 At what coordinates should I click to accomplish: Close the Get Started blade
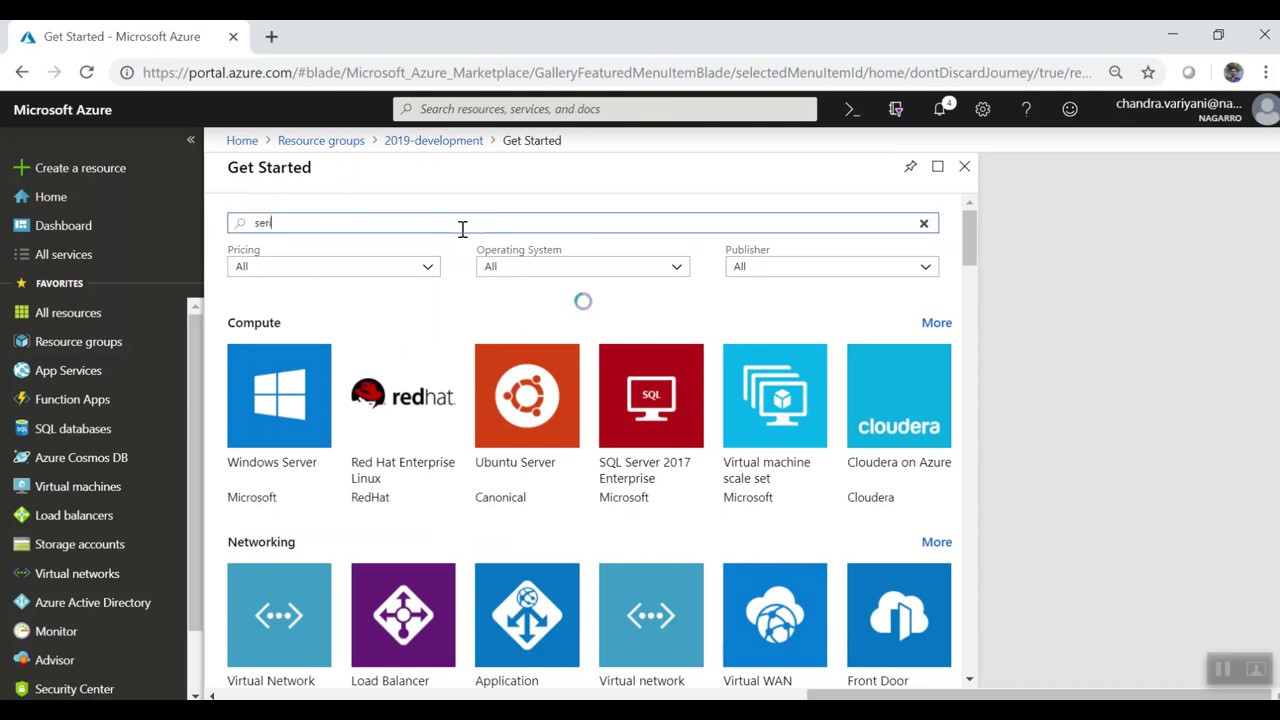pyautogui.click(x=965, y=167)
